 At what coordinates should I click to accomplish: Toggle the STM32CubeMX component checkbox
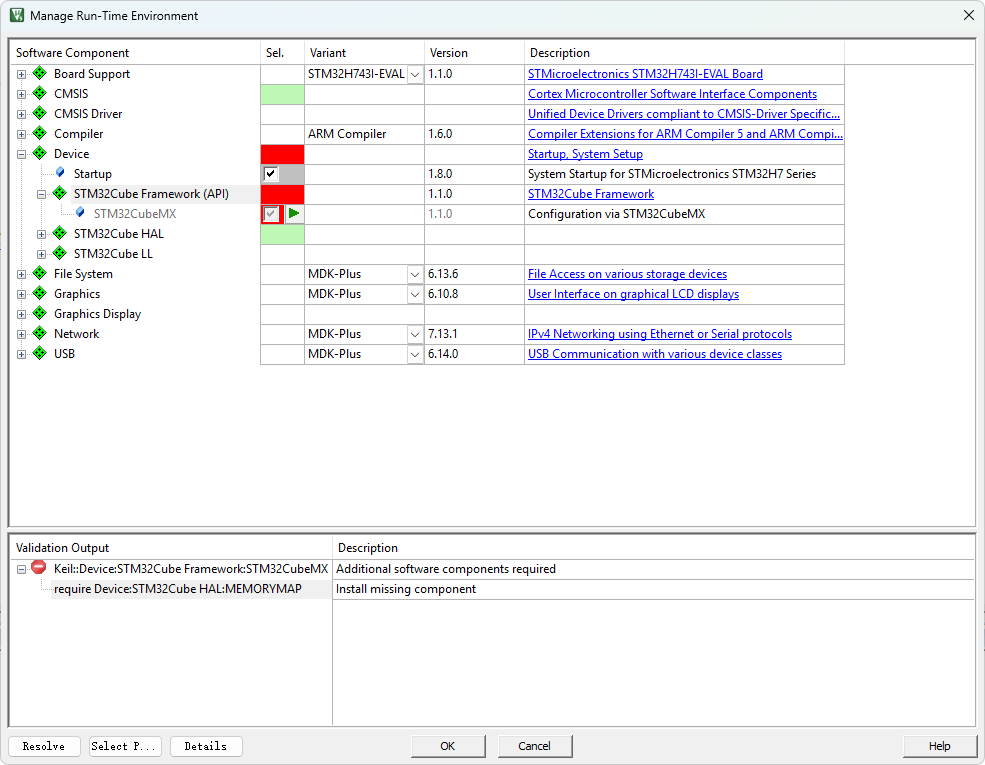click(271, 214)
